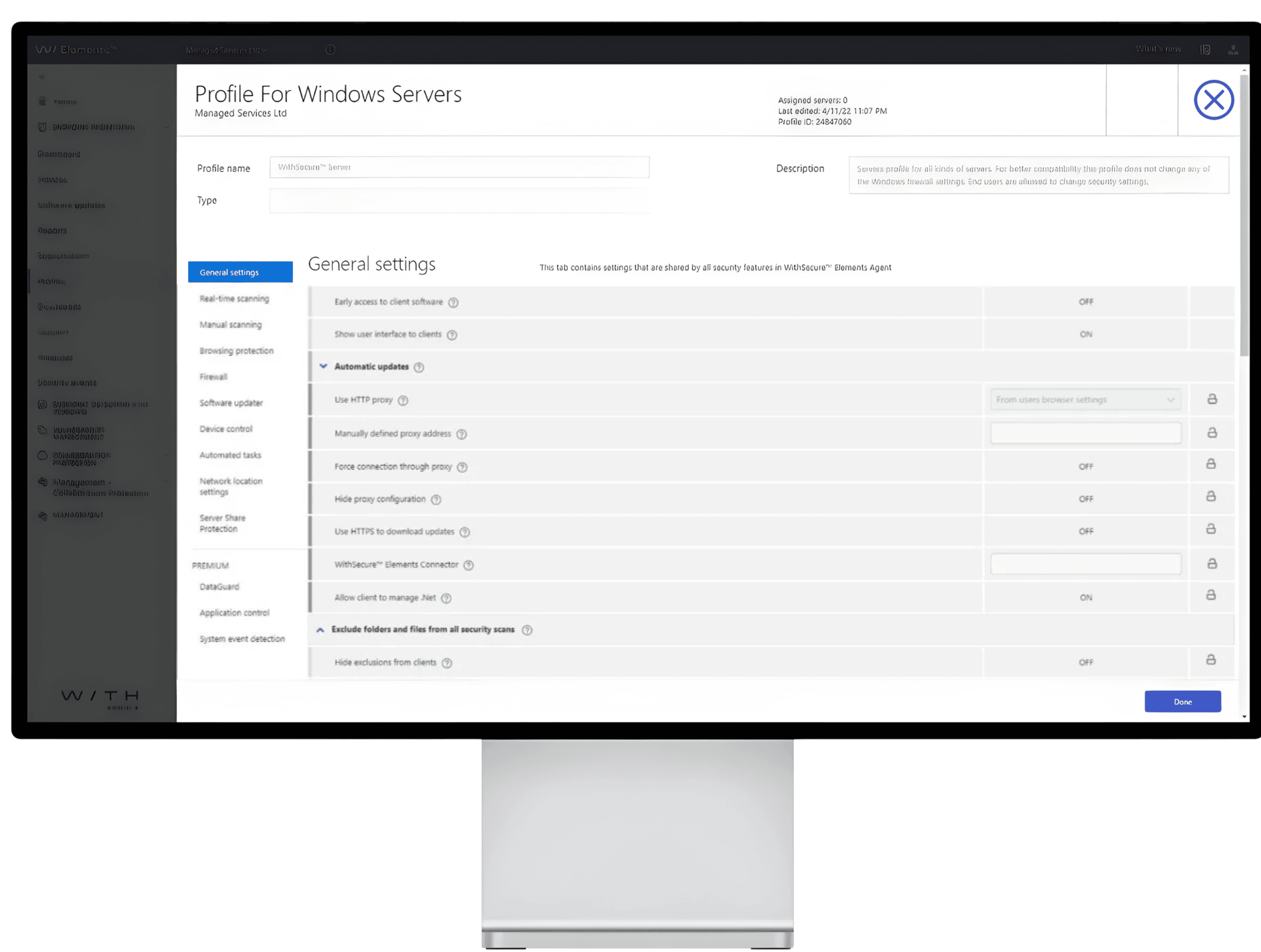Click the Done button
This screenshot has height=952, width=1261.
(1182, 701)
